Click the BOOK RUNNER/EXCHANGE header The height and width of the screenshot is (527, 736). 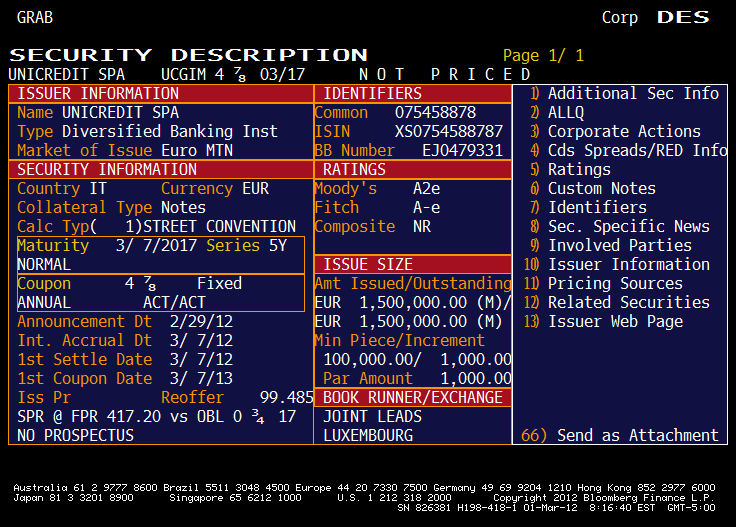pos(413,397)
